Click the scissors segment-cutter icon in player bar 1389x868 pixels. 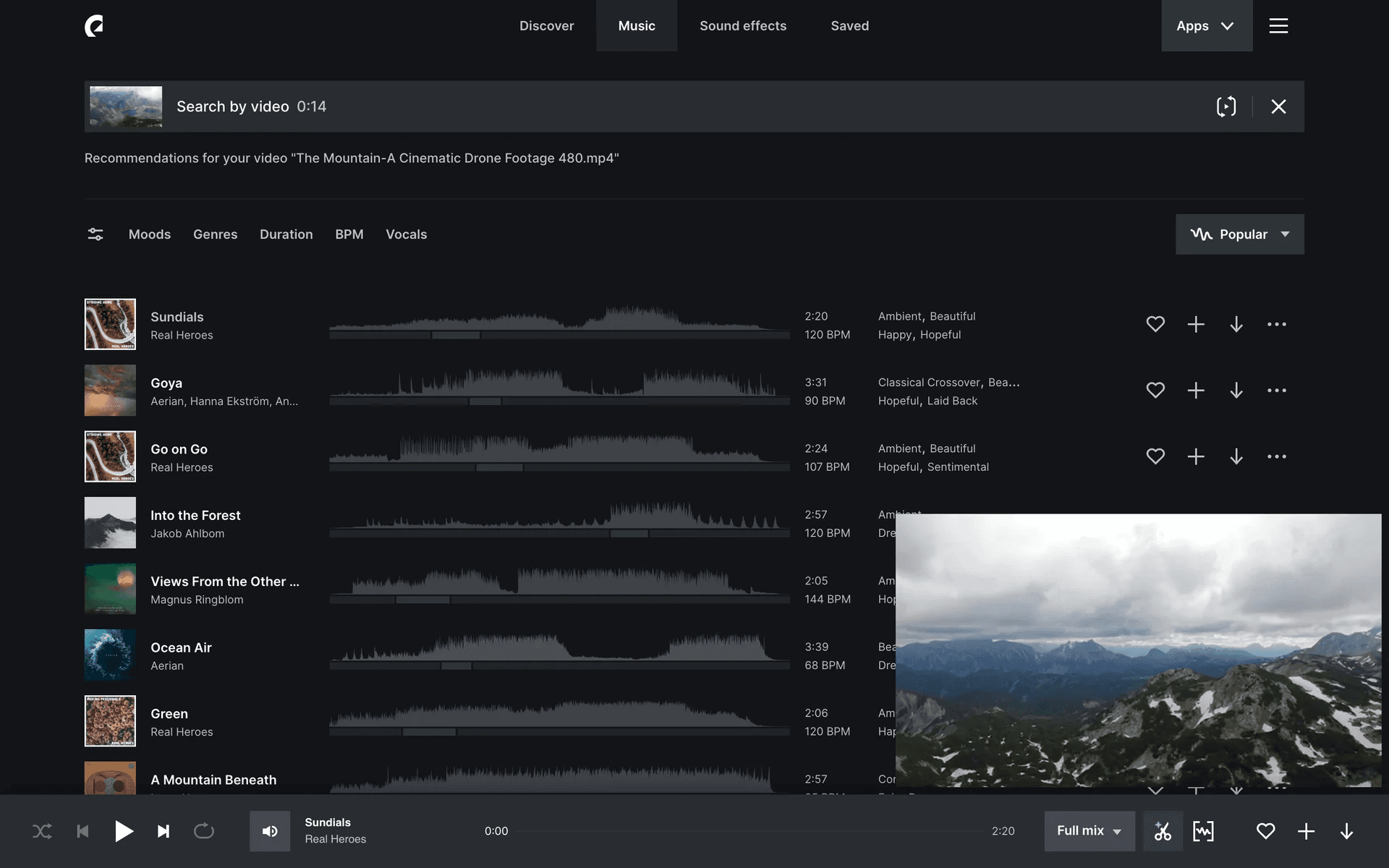coord(1163,831)
